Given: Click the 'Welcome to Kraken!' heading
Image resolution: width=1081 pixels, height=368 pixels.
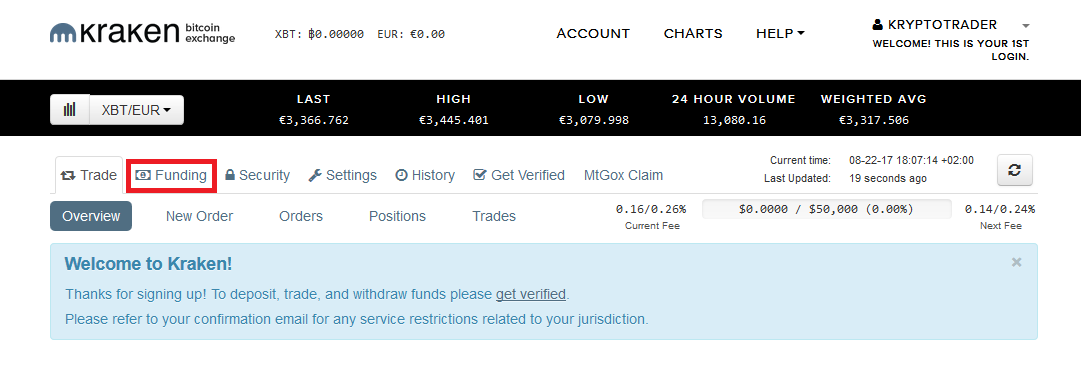Looking at the screenshot, I should pyautogui.click(x=148, y=263).
